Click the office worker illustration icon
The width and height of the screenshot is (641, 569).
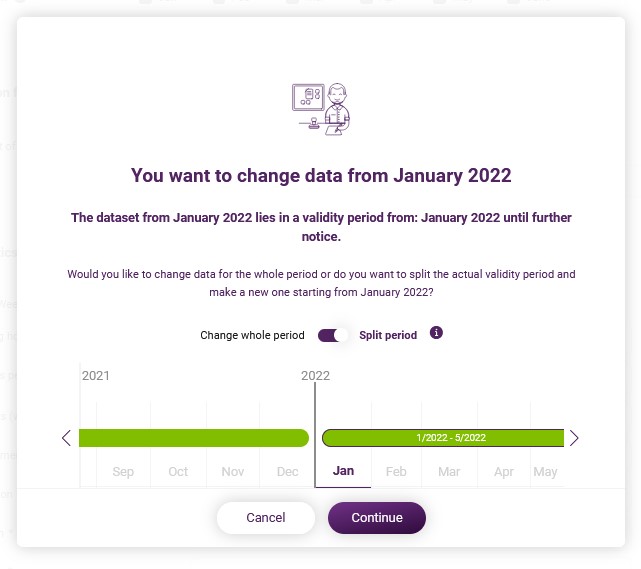point(321,109)
